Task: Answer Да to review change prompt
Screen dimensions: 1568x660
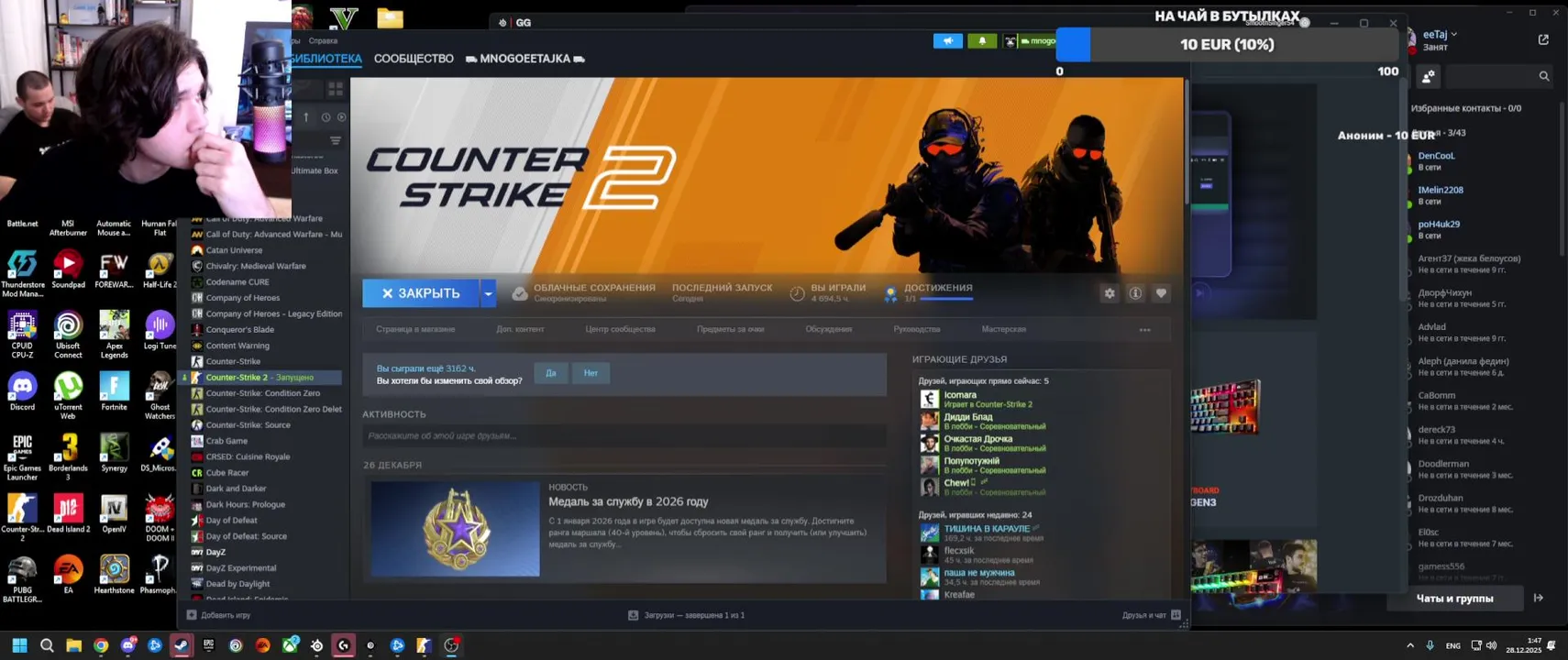Action: [550, 373]
